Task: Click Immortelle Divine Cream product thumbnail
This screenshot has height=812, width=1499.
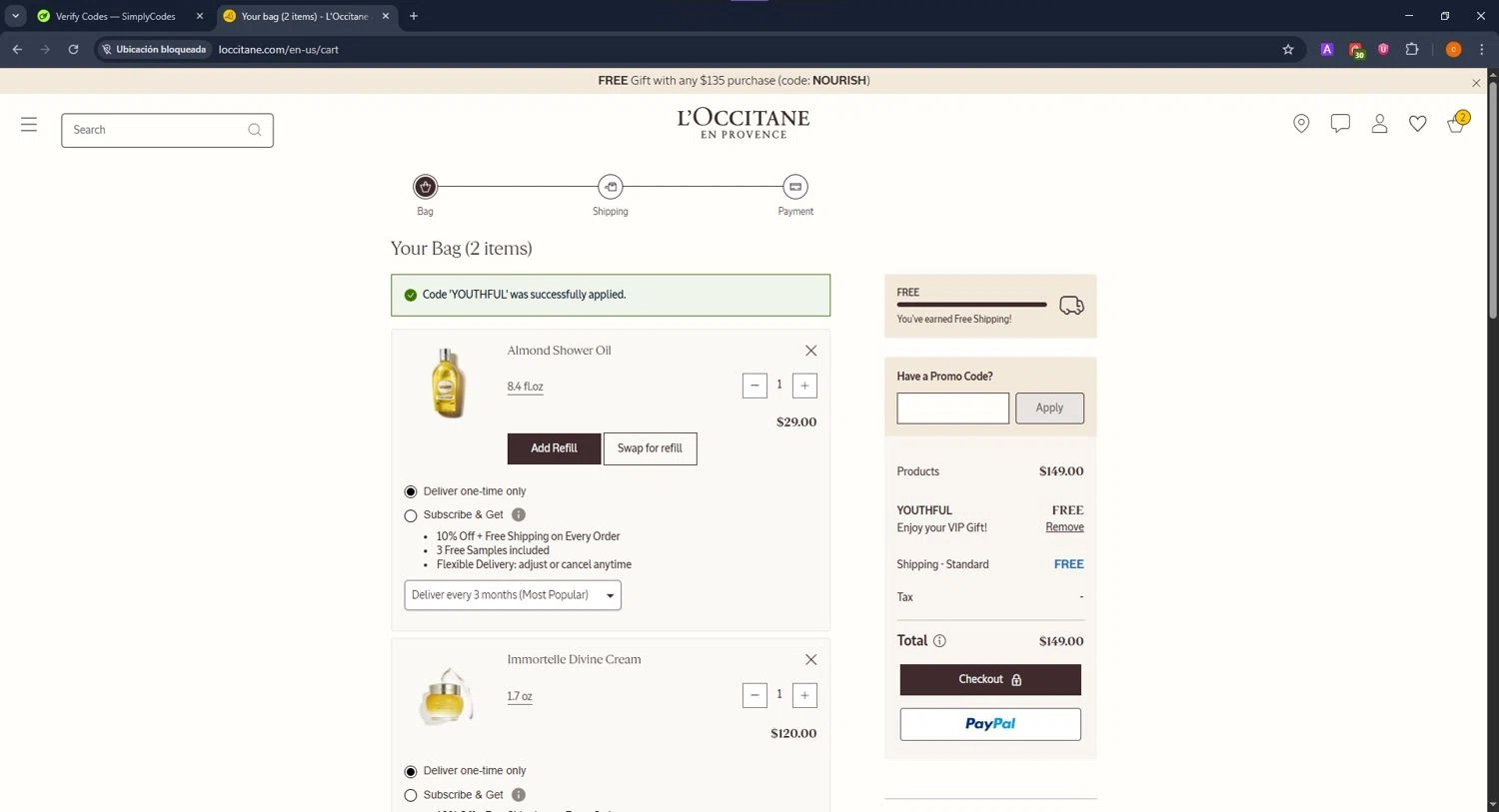Action: pos(446,696)
